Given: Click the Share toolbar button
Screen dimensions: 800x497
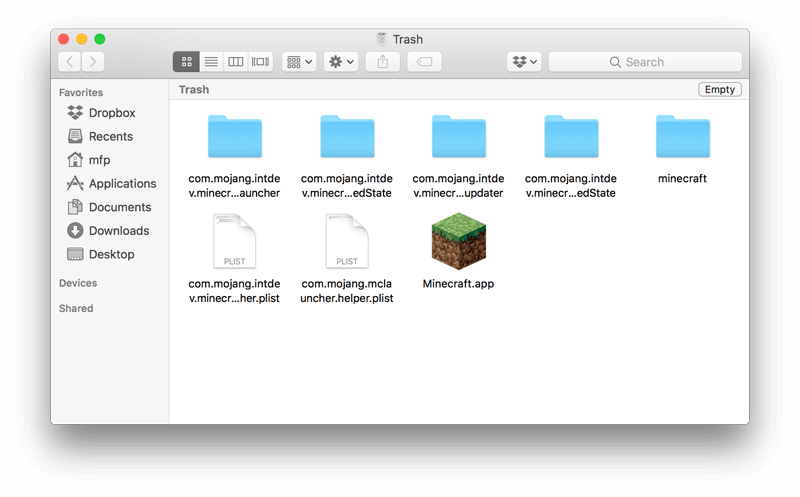Looking at the screenshot, I should point(383,62).
